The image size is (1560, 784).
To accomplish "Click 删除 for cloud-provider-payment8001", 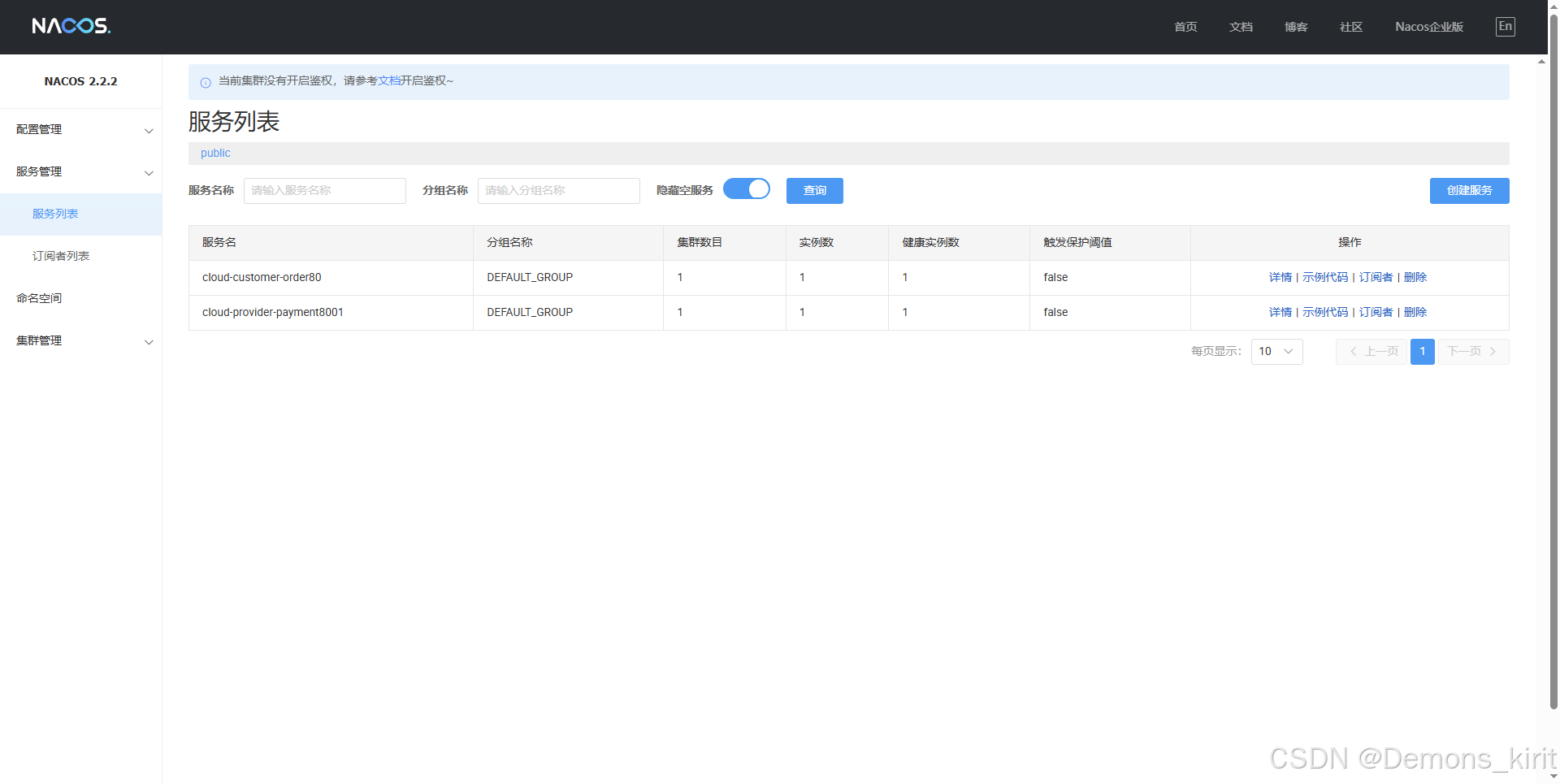I will [x=1415, y=313].
